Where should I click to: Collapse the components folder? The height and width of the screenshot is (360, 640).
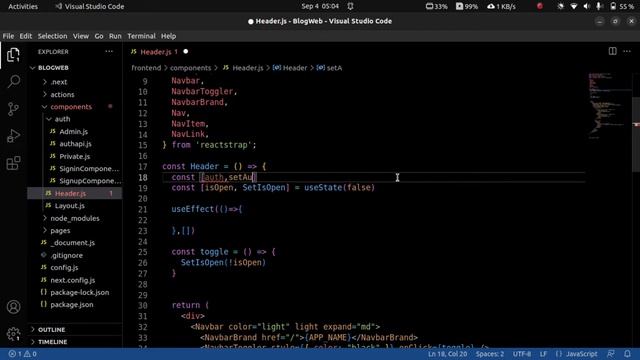(x=71, y=107)
